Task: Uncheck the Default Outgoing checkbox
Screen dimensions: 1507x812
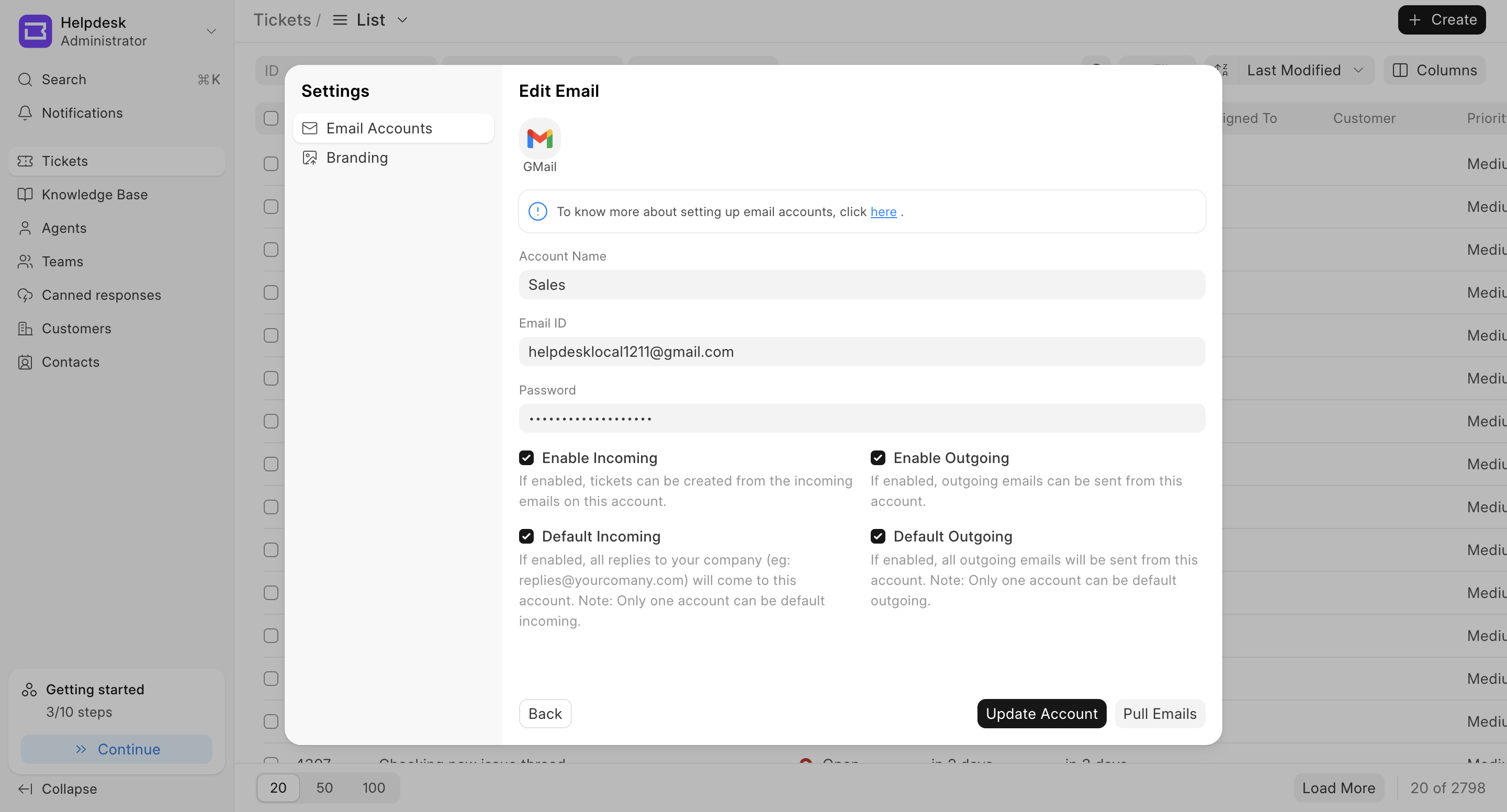Action: pos(878,536)
